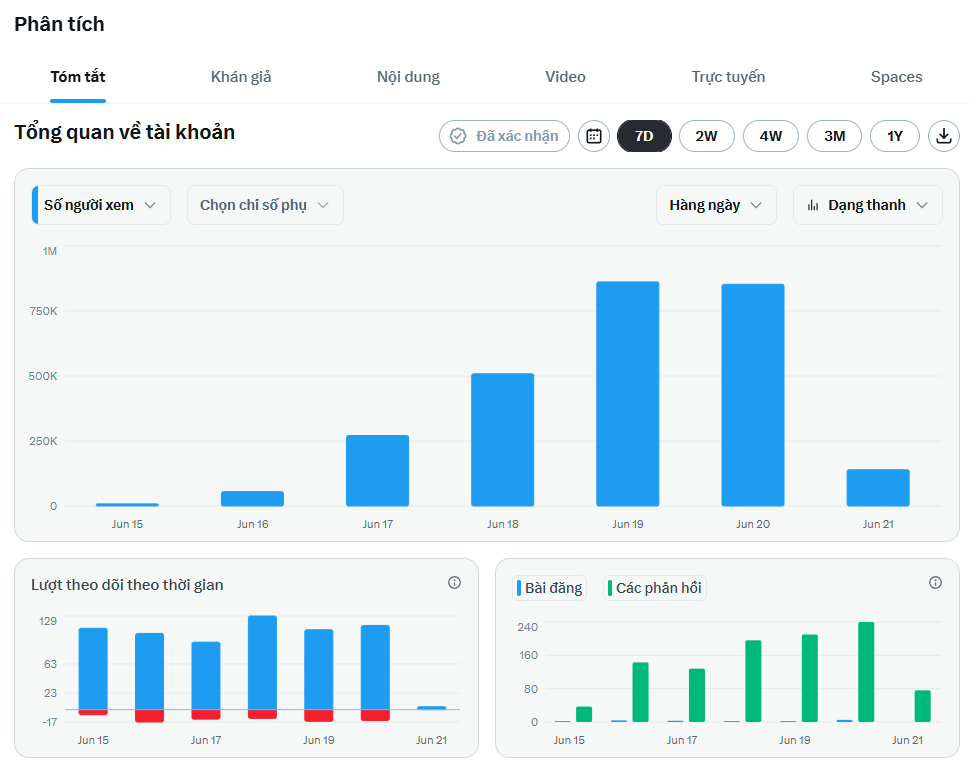Image resolution: width=970 pixels, height=760 pixels.
Task: Click the green Jun 15 replies bar
Action: click(584, 714)
